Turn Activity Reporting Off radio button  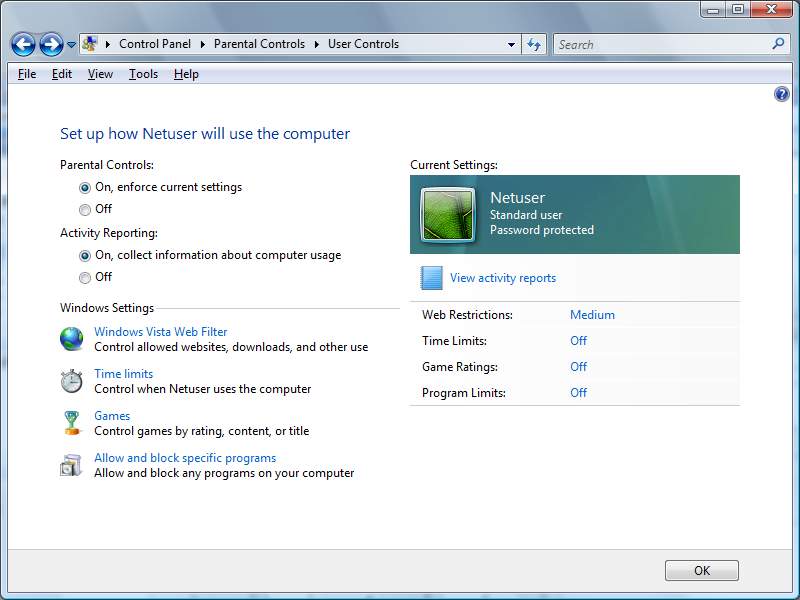coord(85,278)
